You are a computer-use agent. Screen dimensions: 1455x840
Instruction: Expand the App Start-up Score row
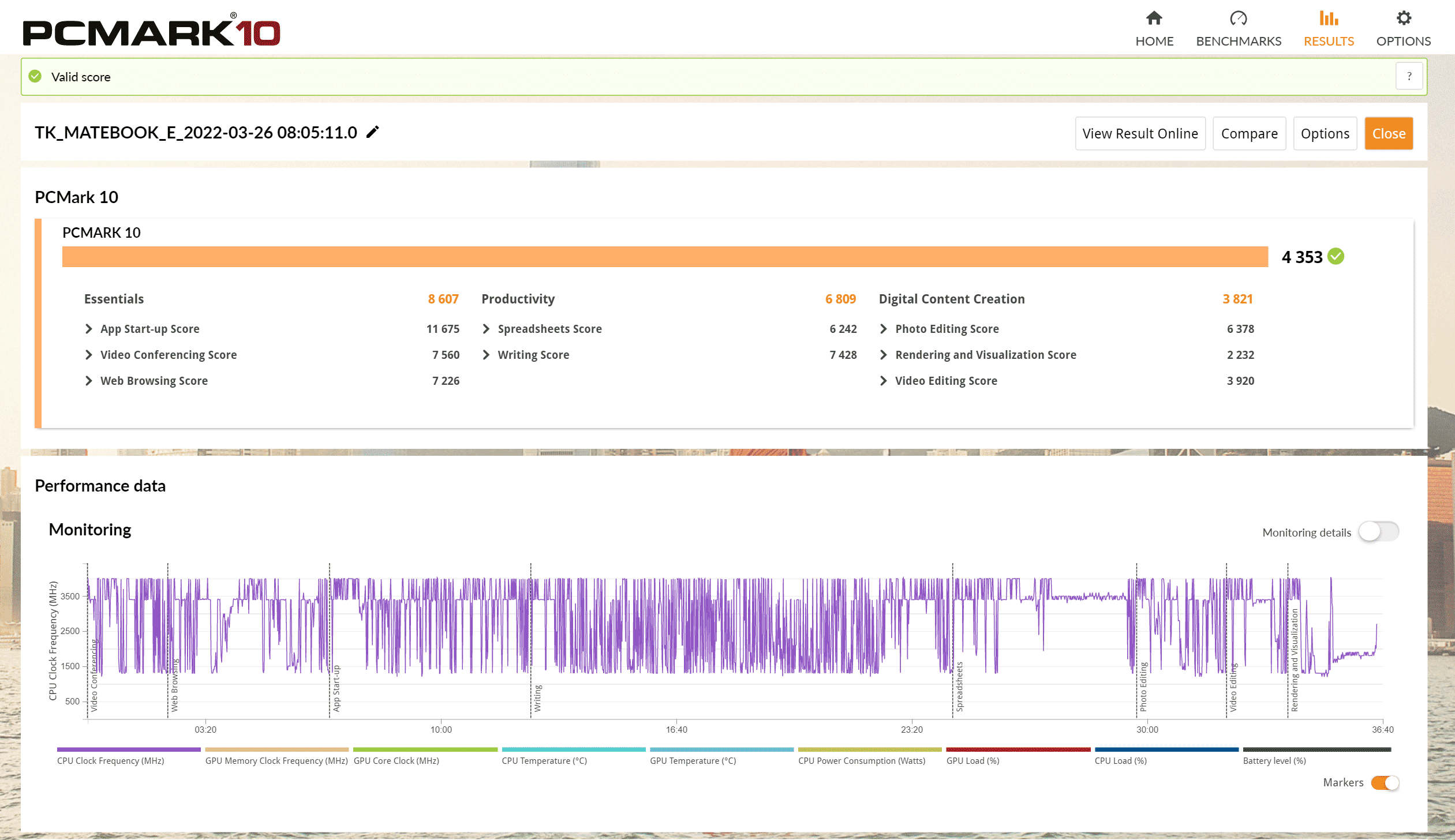[89, 329]
